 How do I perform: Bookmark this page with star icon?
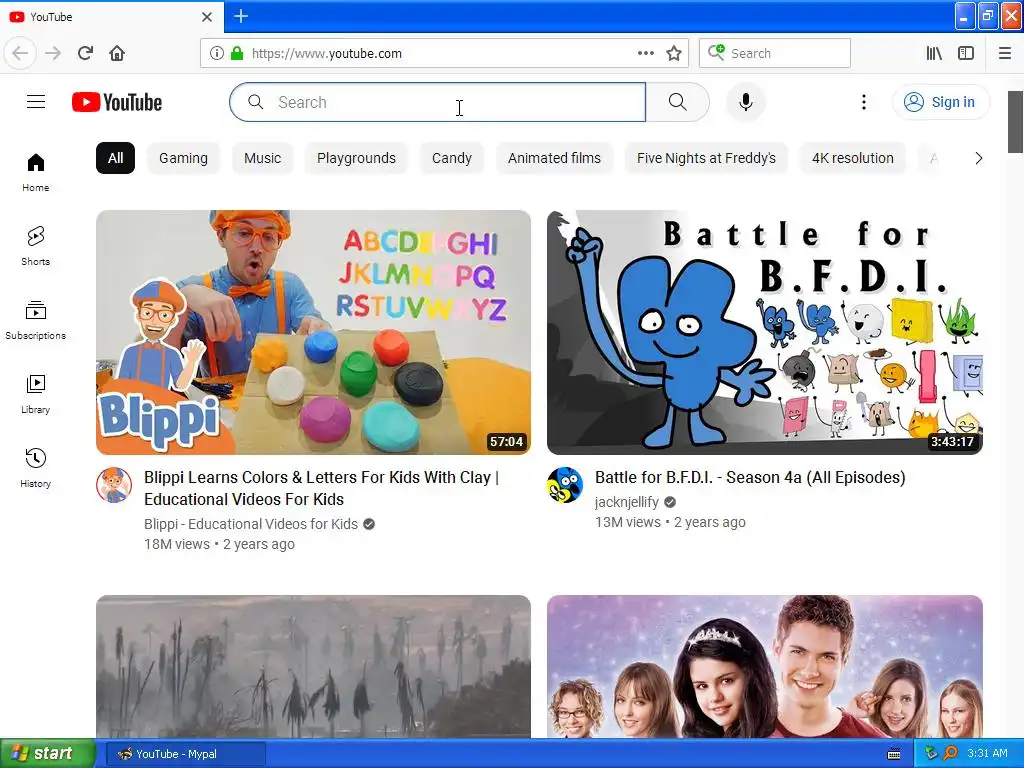pyautogui.click(x=674, y=53)
